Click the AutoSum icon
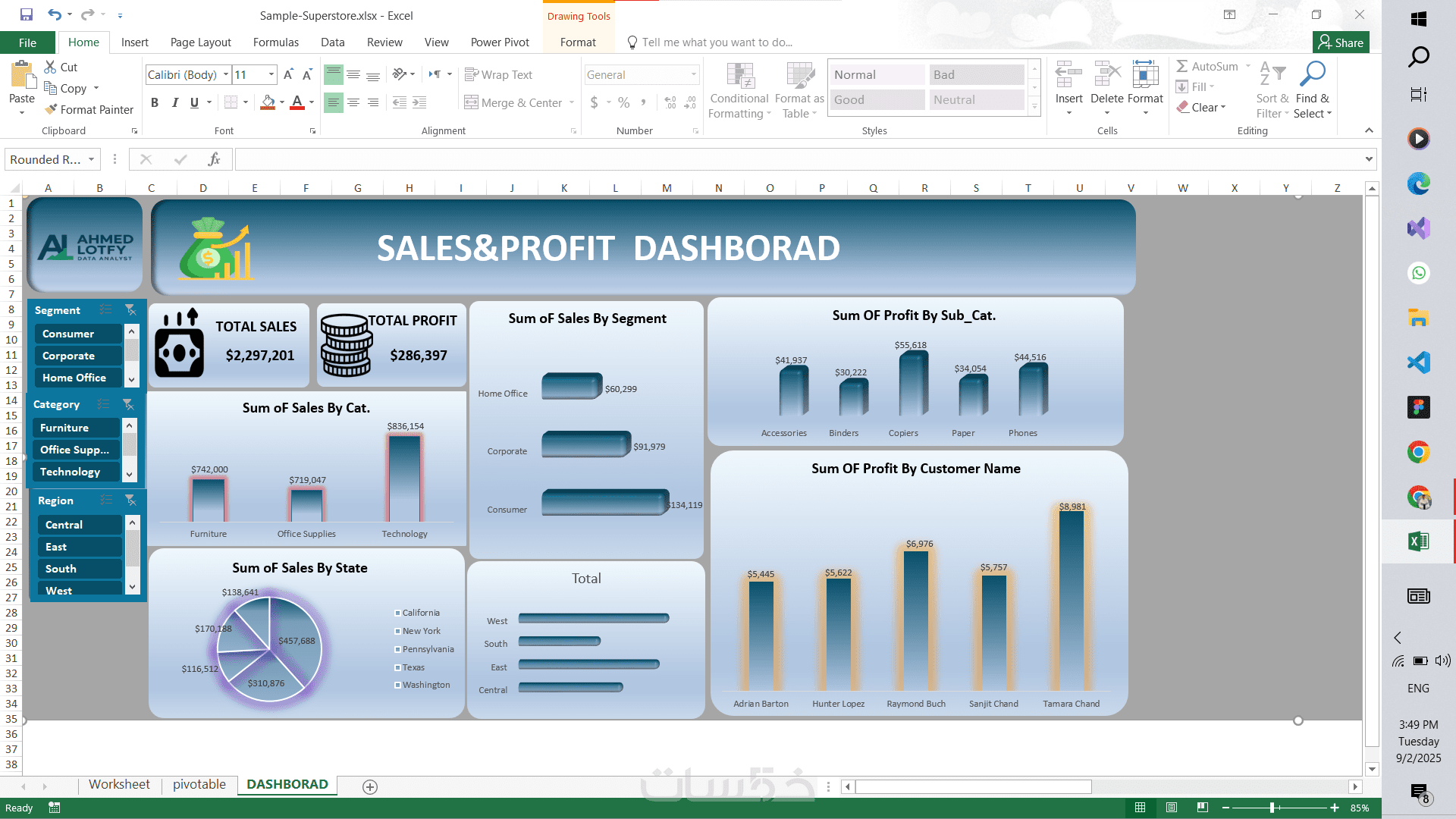1456x819 pixels. (1182, 67)
